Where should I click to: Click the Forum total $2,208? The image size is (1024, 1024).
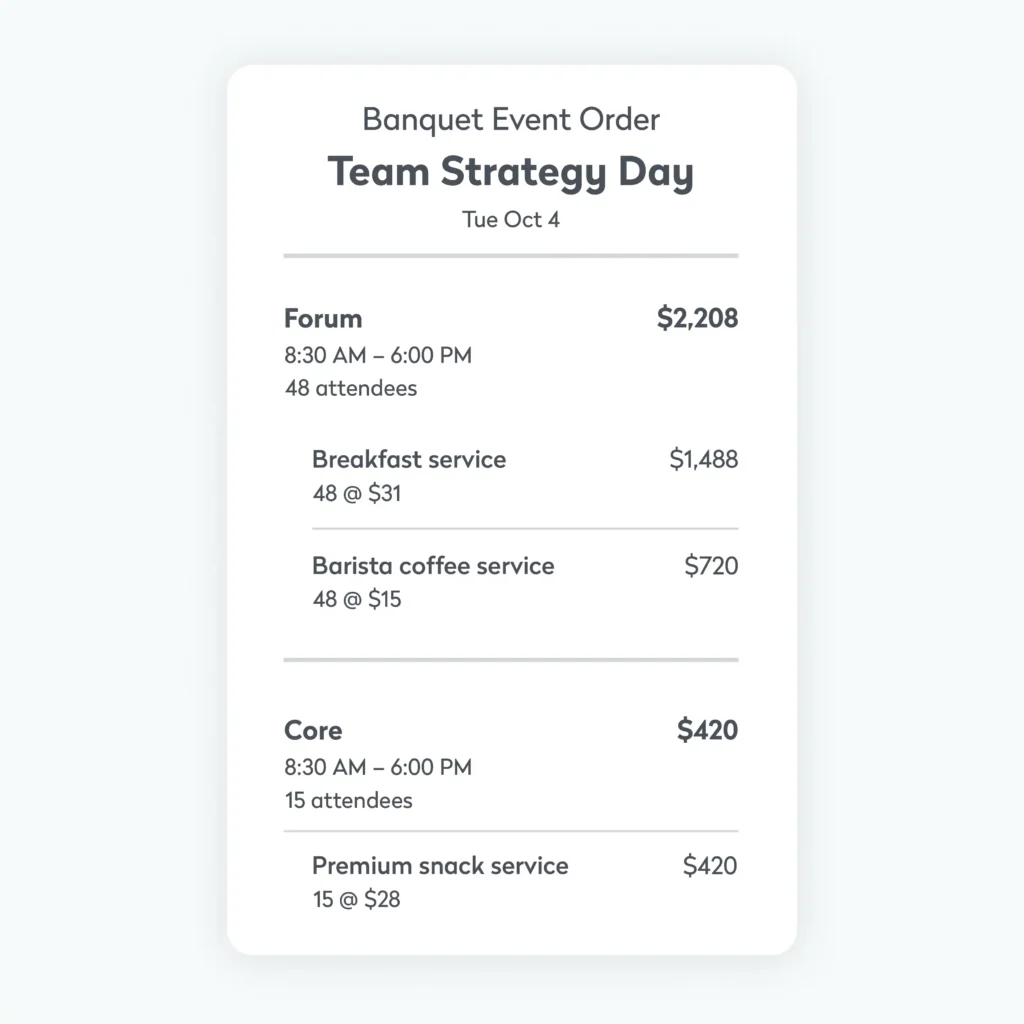tap(697, 319)
